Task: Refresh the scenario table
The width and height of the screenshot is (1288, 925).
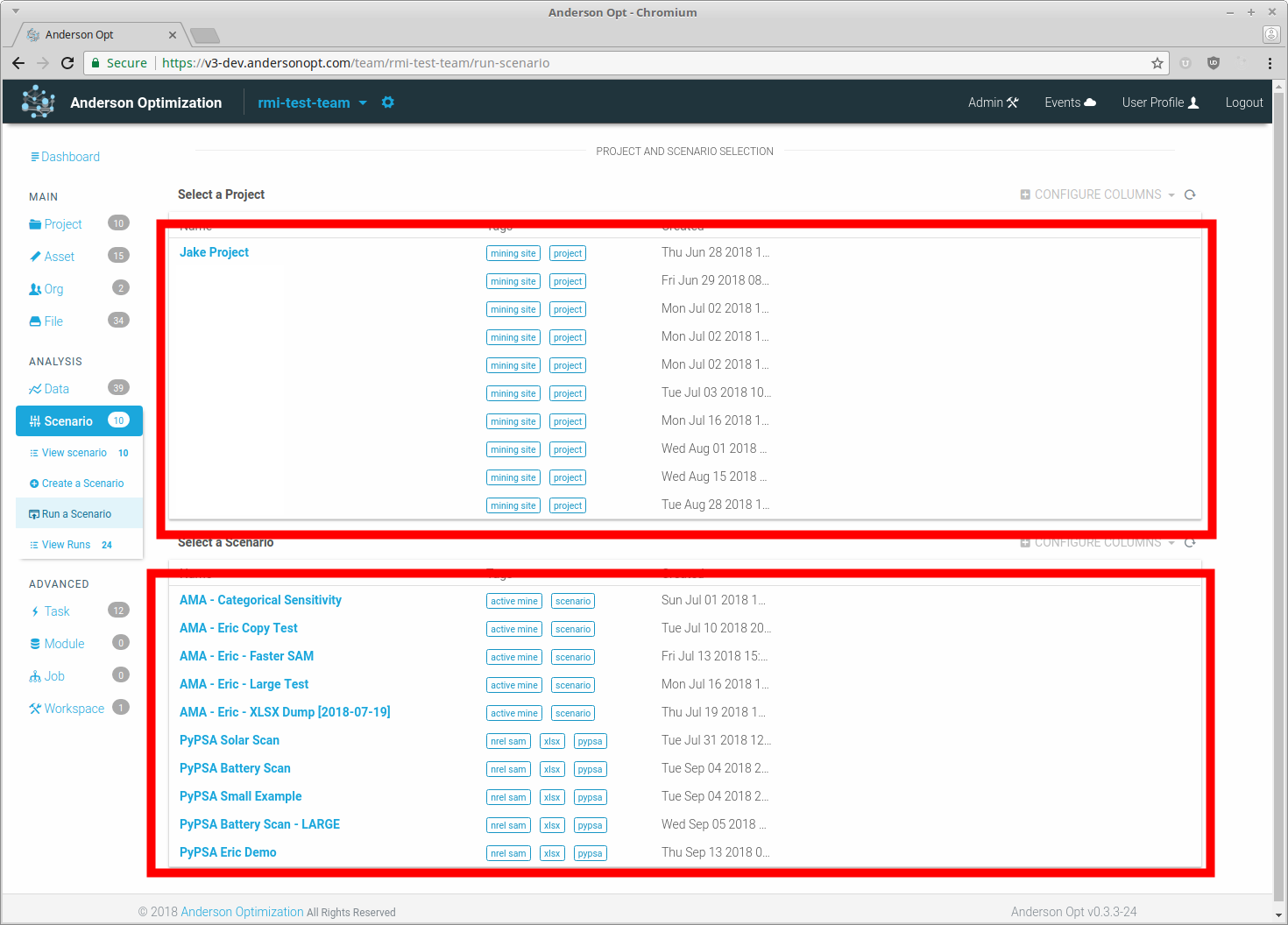Action: [1190, 542]
